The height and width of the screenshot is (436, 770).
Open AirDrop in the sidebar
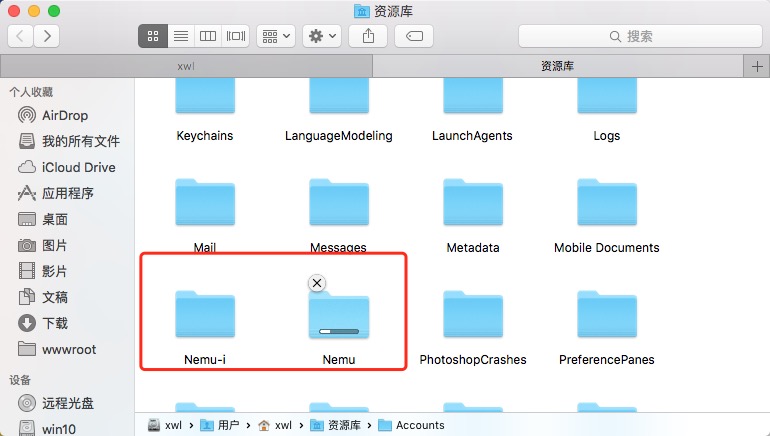pos(65,115)
